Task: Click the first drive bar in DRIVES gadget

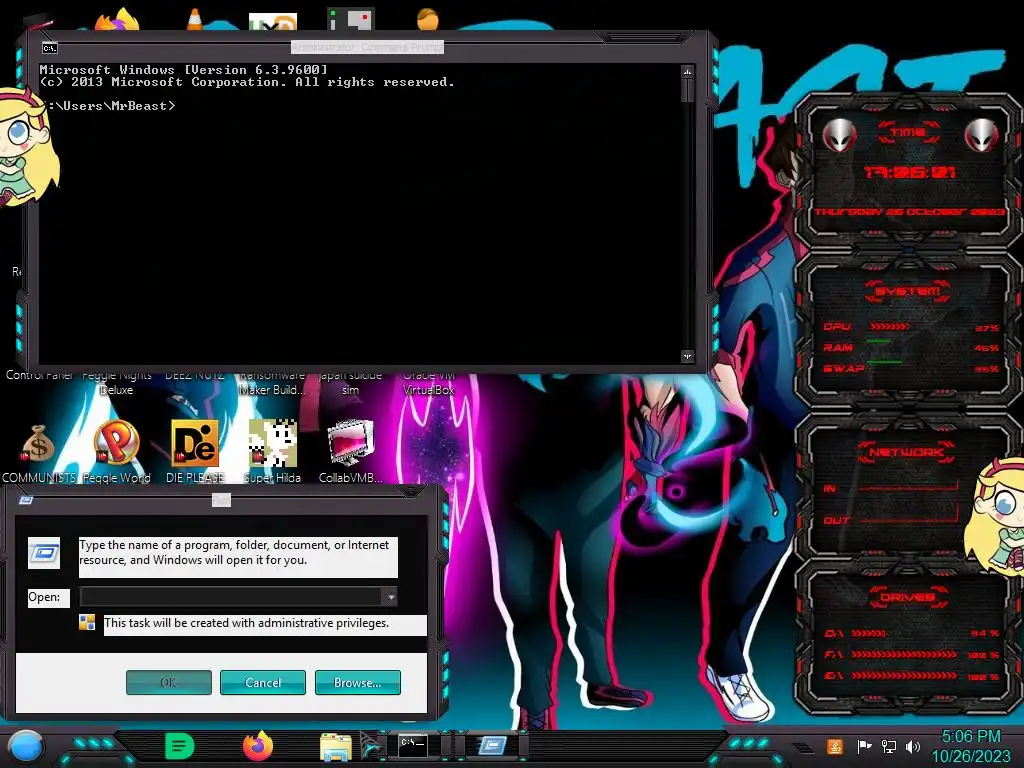Action: tap(869, 633)
